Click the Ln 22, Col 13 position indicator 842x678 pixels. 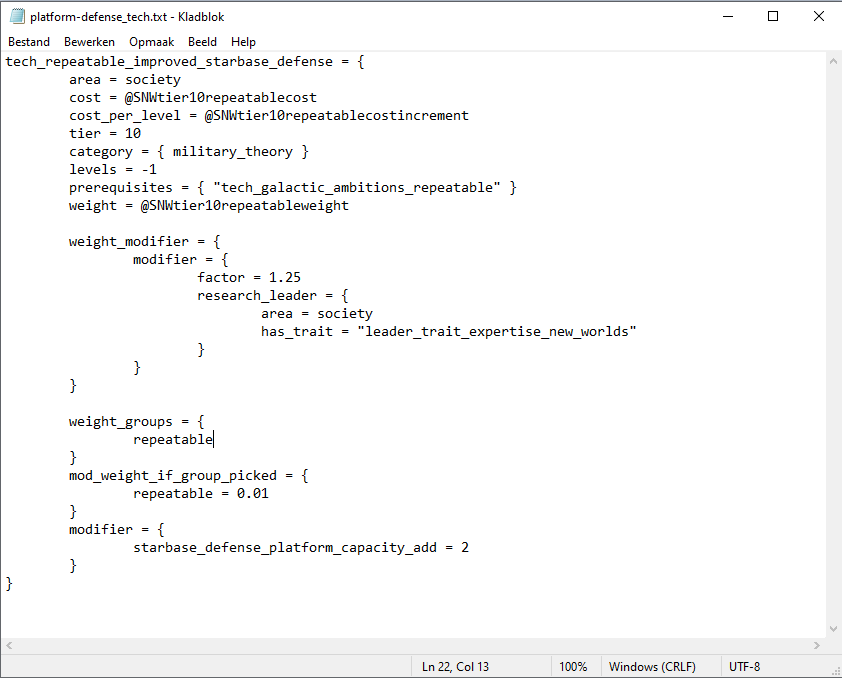(x=455, y=667)
